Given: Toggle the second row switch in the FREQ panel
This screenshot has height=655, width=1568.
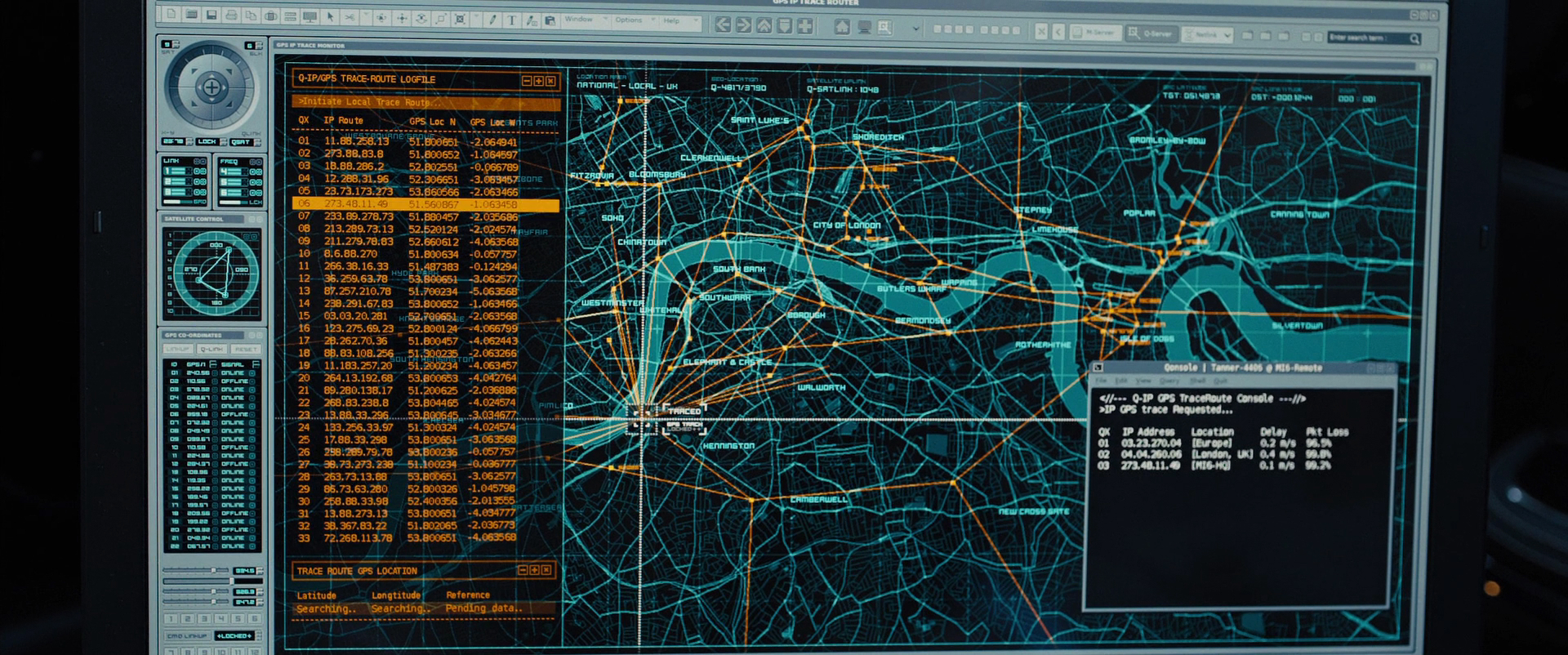Looking at the screenshot, I should coord(256,181).
